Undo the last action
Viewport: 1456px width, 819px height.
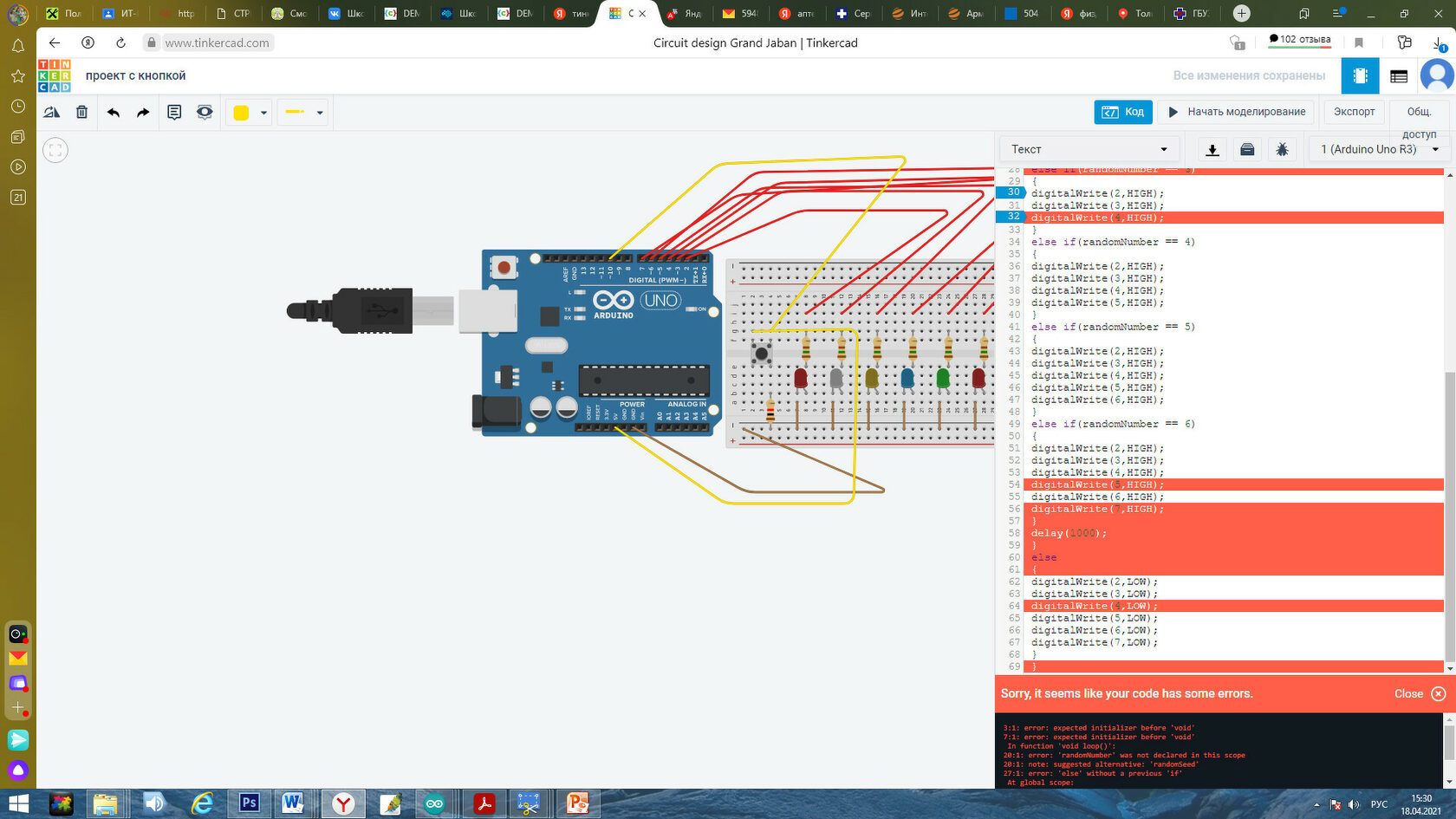(x=114, y=112)
